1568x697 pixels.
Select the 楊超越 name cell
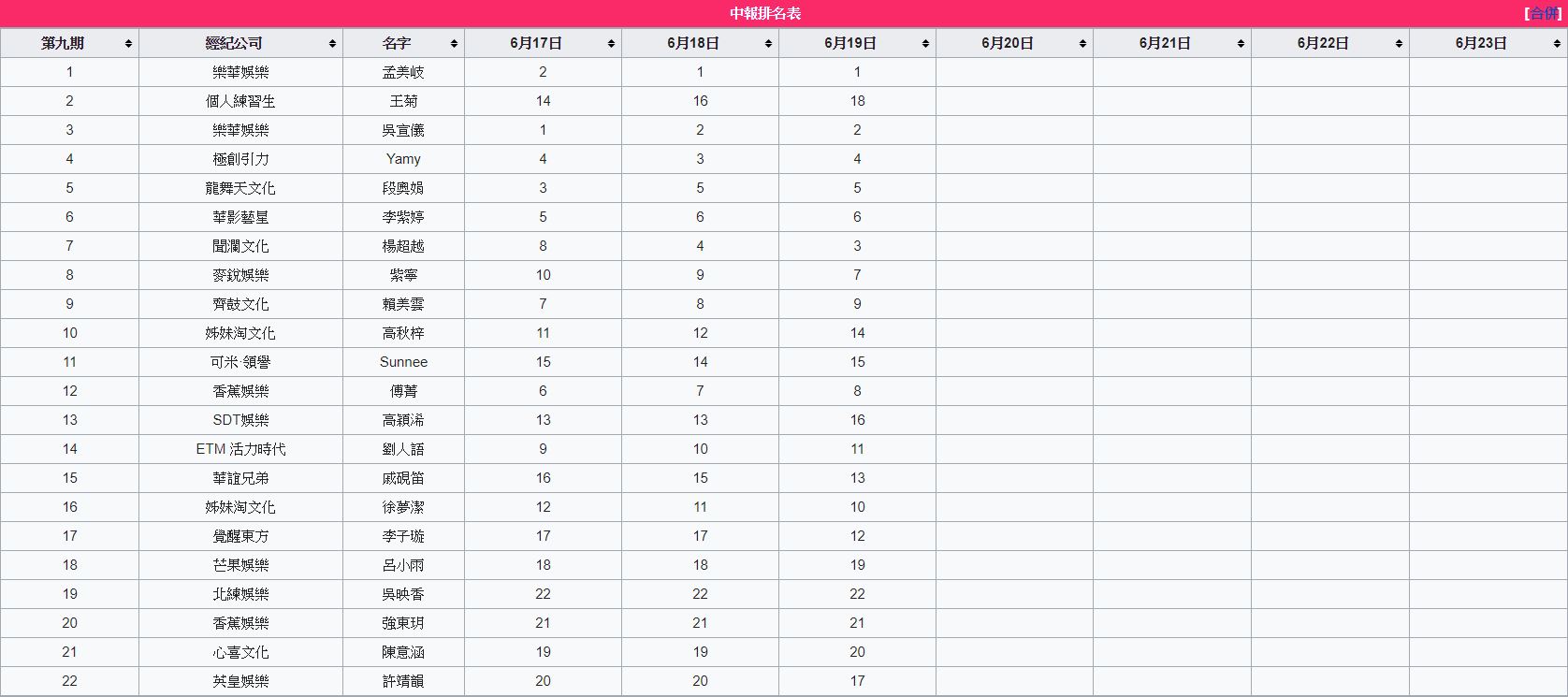pyautogui.click(x=403, y=246)
